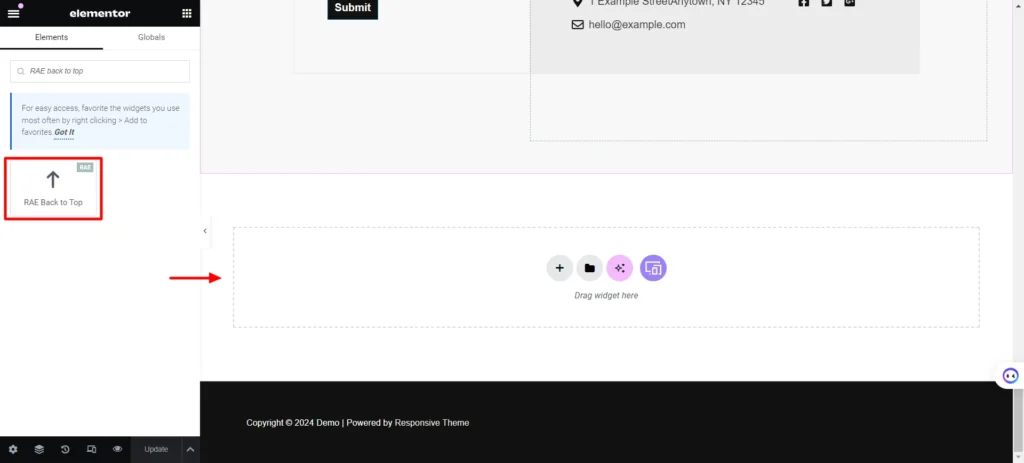Click the hello@example.com email text
This screenshot has width=1024, height=463.
pyautogui.click(x=637, y=25)
